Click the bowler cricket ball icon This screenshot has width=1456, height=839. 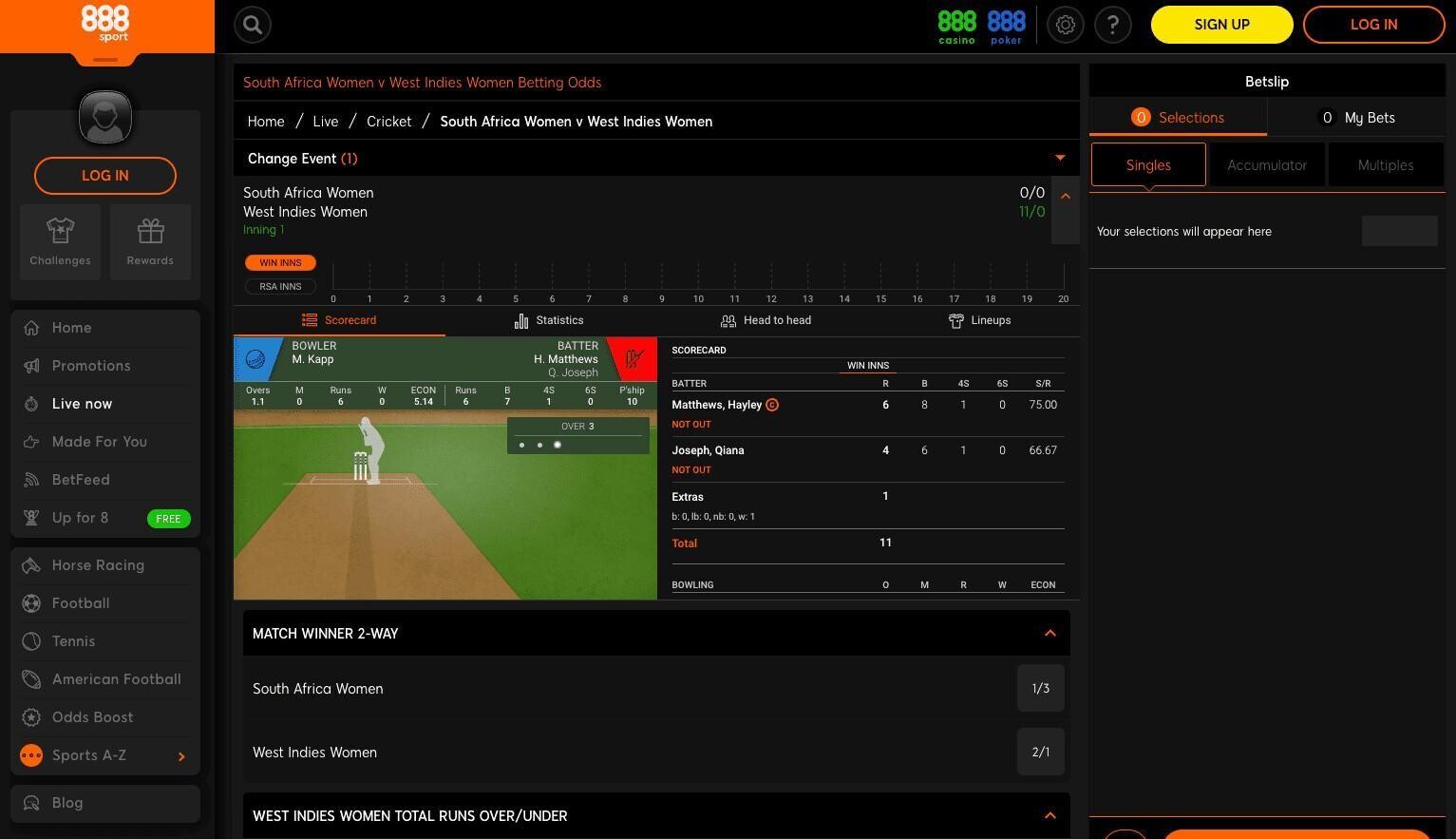coord(255,359)
